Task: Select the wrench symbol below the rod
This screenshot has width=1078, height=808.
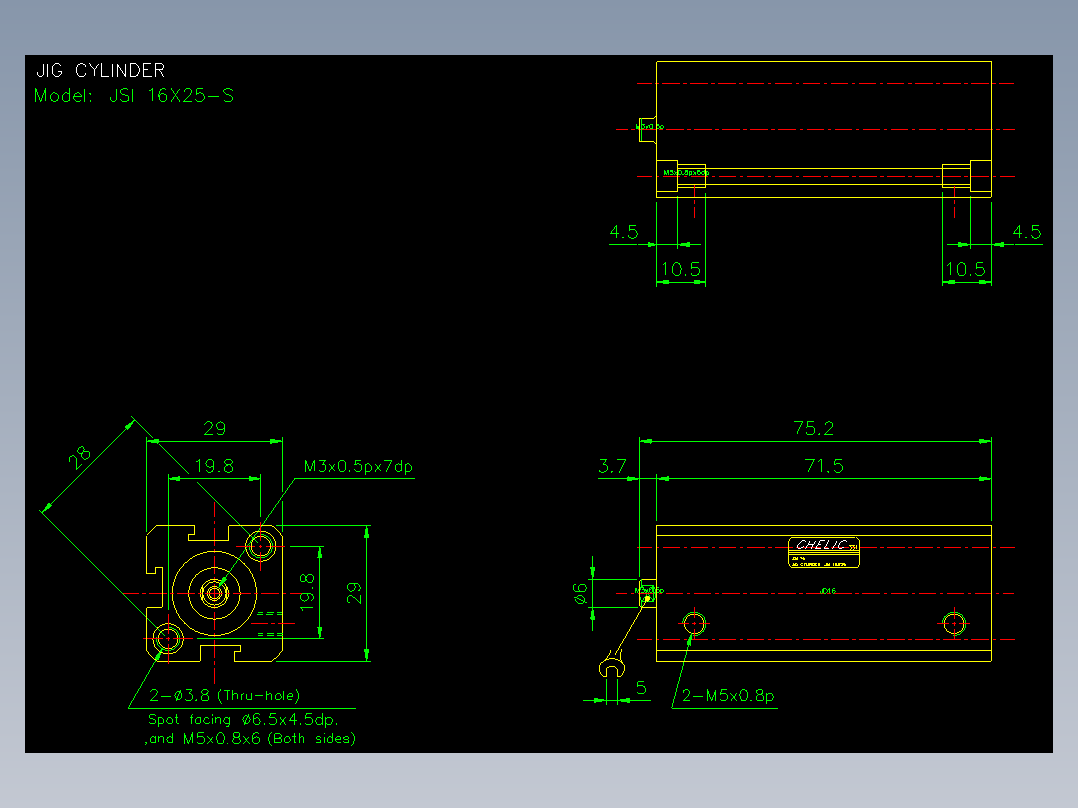Action: point(611,666)
